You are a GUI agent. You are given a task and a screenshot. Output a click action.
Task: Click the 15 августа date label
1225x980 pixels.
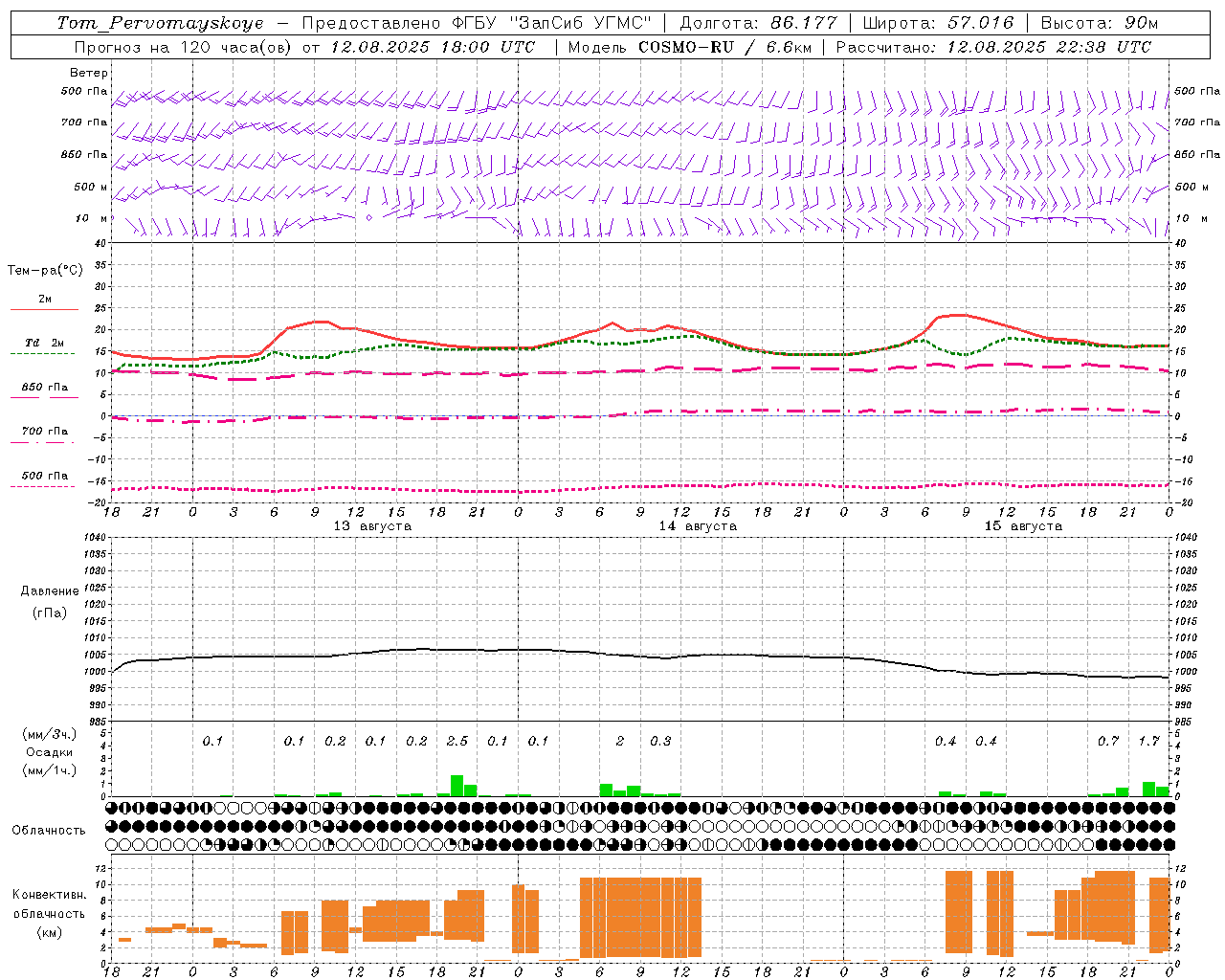[1023, 526]
